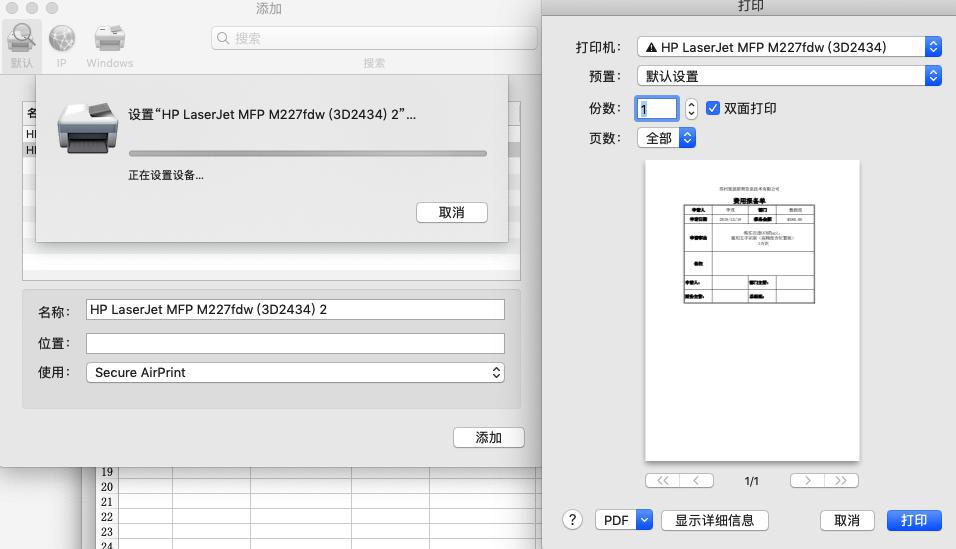The width and height of the screenshot is (956, 549).
Task: Click the printer name (名称) field
Action: [x=295, y=309]
